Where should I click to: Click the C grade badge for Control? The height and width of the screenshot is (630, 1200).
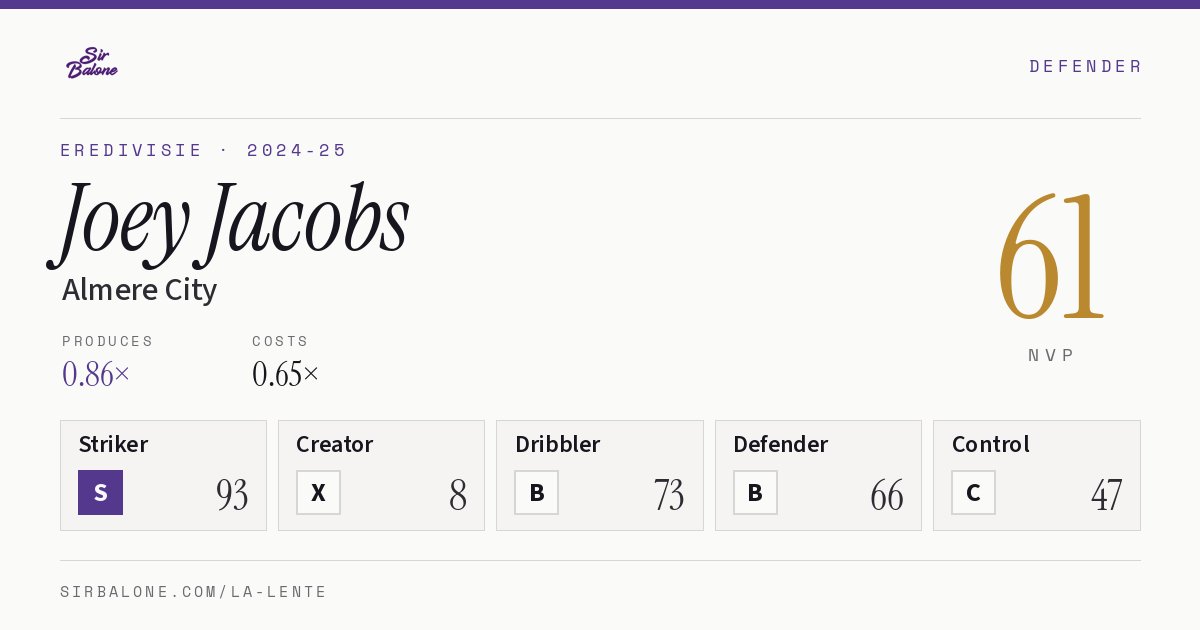point(973,492)
